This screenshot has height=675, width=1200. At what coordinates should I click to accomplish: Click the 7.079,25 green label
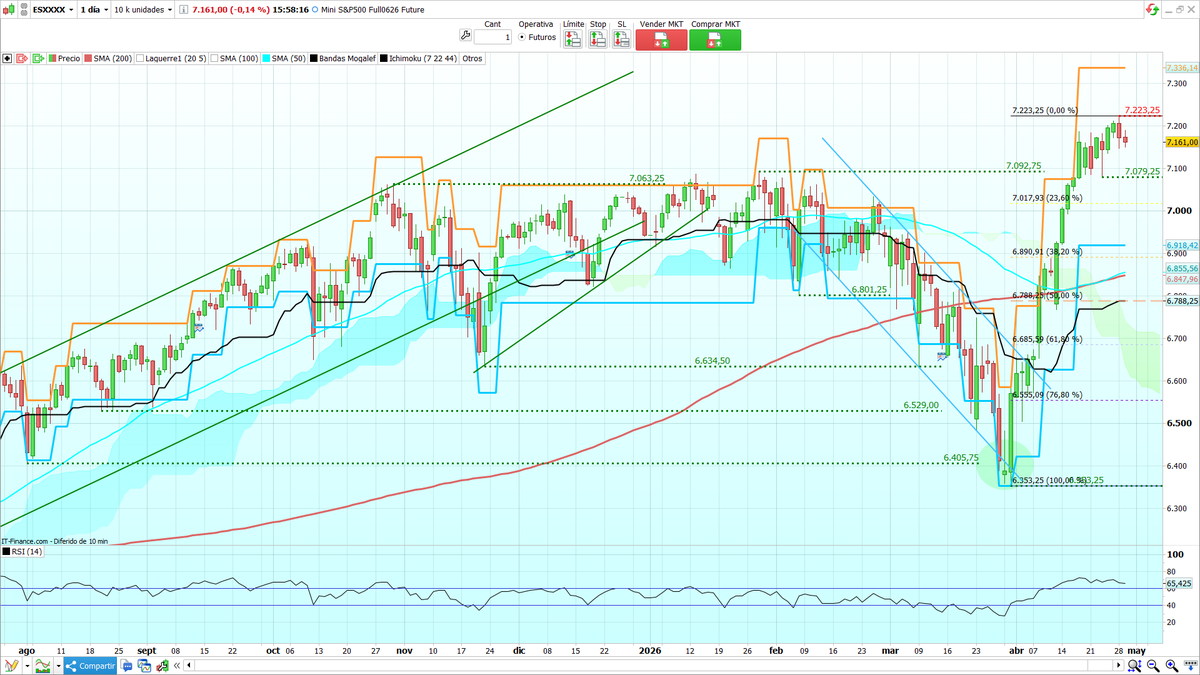click(1142, 172)
